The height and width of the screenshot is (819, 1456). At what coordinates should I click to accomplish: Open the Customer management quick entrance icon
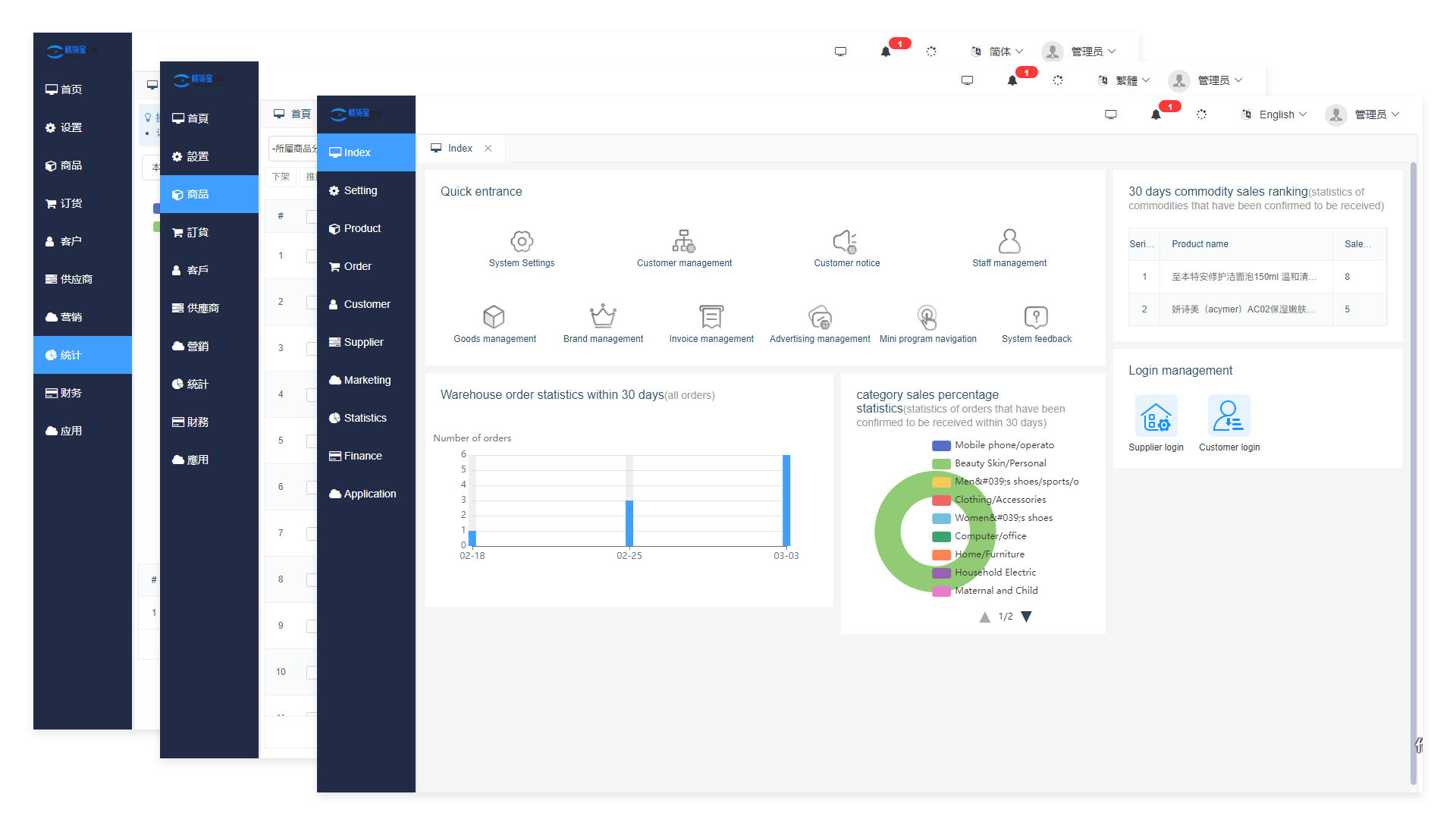point(684,242)
